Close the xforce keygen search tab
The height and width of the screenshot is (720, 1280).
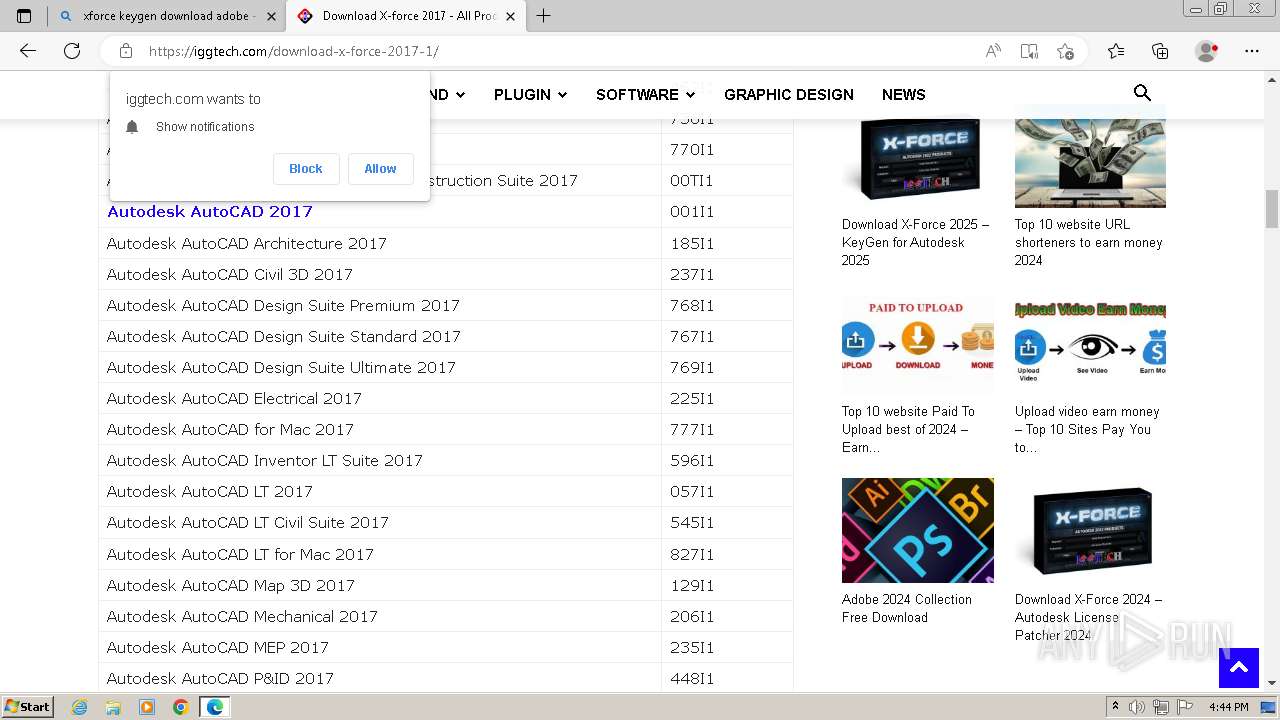click(x=271, y=16)
